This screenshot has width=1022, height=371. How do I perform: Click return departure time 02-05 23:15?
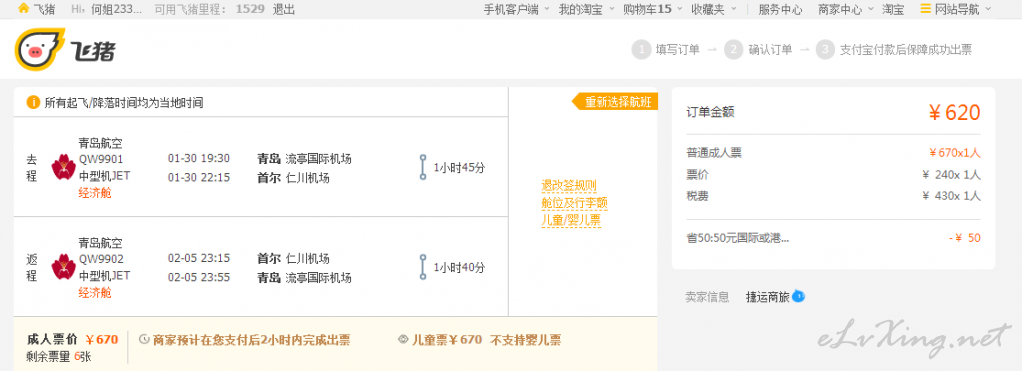[199, 258]
